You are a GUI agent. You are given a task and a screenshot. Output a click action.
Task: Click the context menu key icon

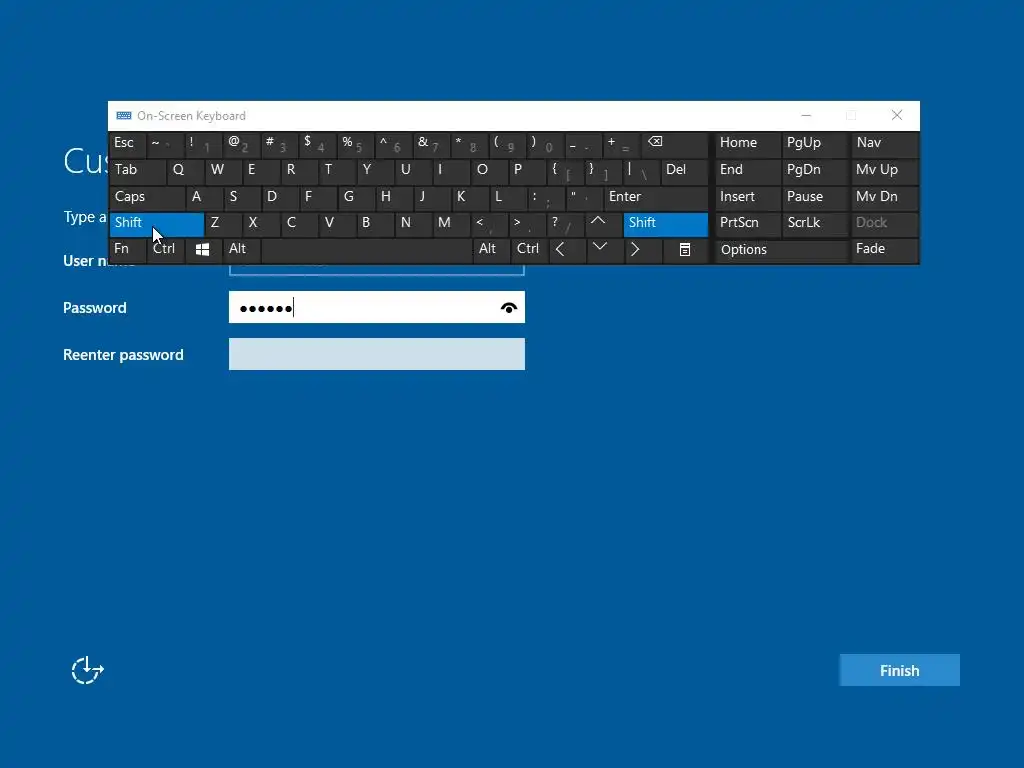[x=684, y=249]
